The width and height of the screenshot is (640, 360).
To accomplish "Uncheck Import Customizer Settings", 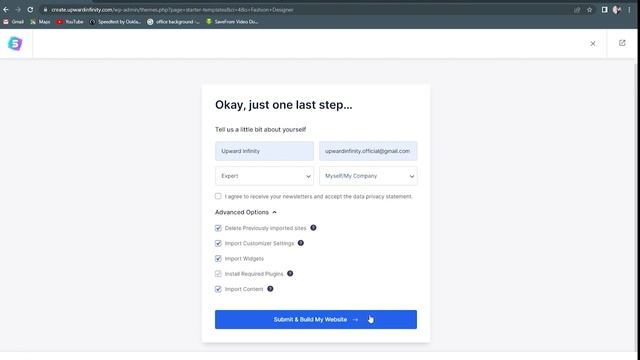I will pyautogui.click(x=218, y=243).
